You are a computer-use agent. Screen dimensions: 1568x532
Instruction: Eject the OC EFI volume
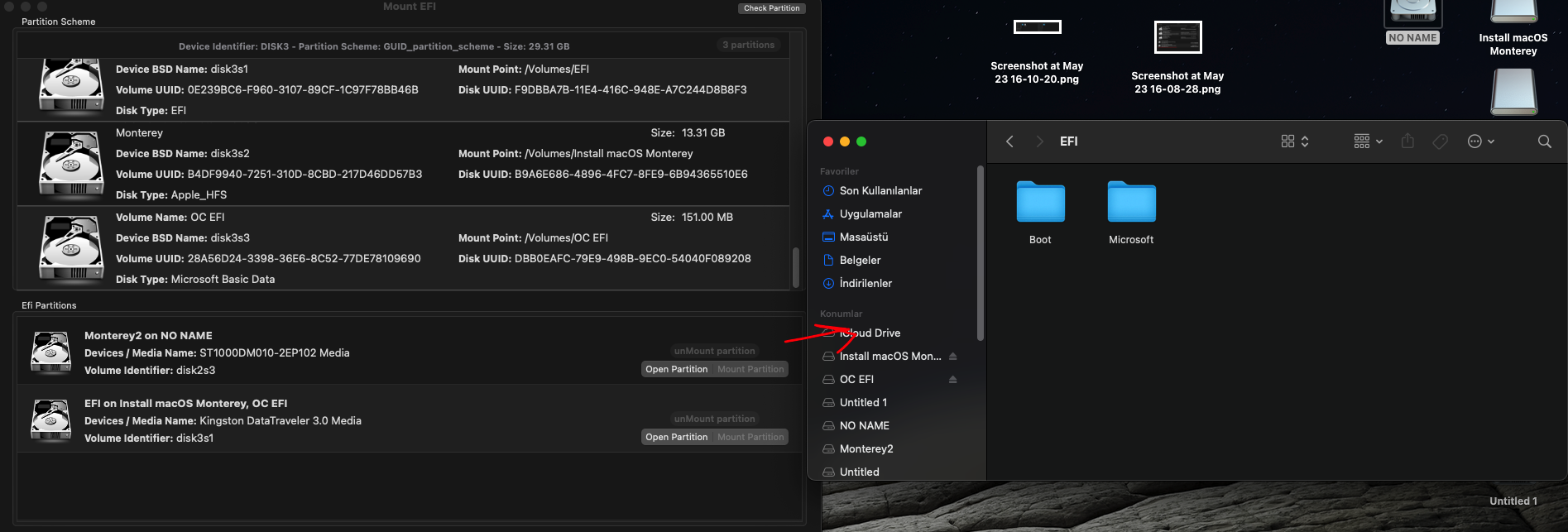952,379
